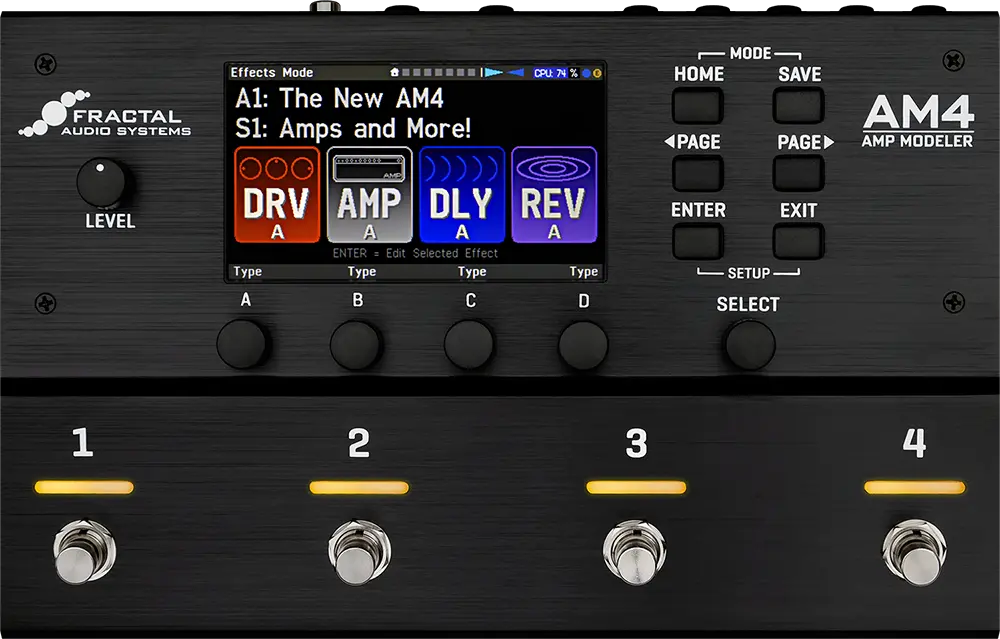Click the Fractal Audio Systems logo
Viewport: 1000px width, 639px height.
click(105, 115)
